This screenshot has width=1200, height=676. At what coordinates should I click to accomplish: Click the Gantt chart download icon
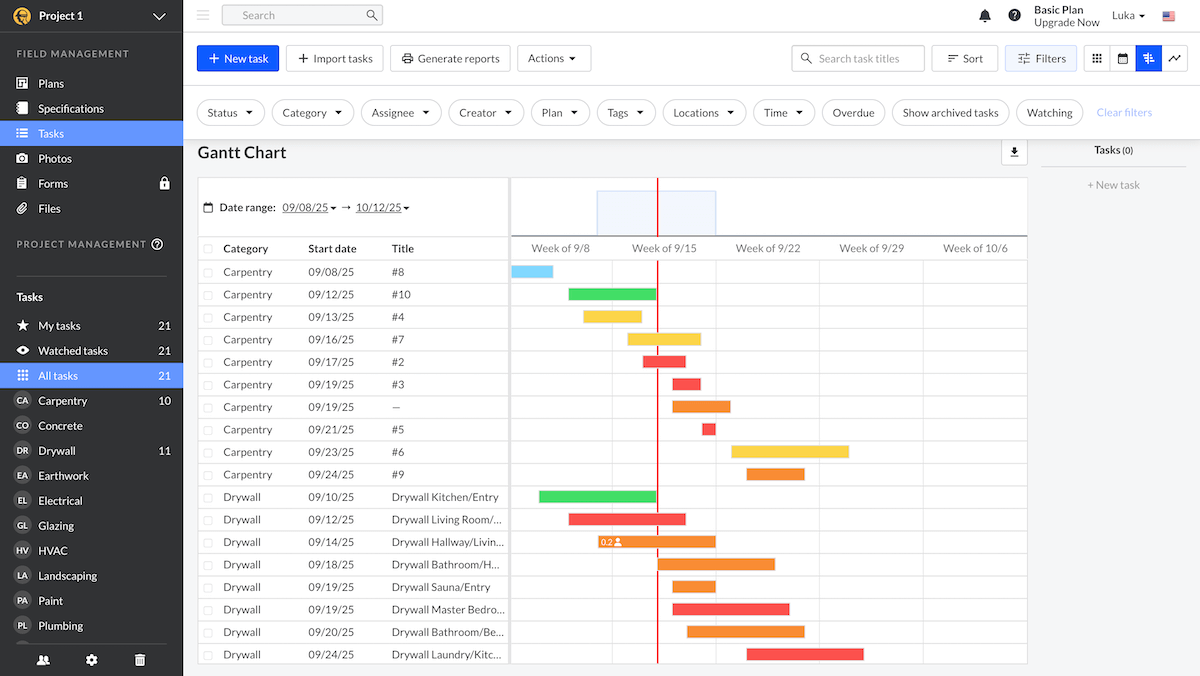1014,152
